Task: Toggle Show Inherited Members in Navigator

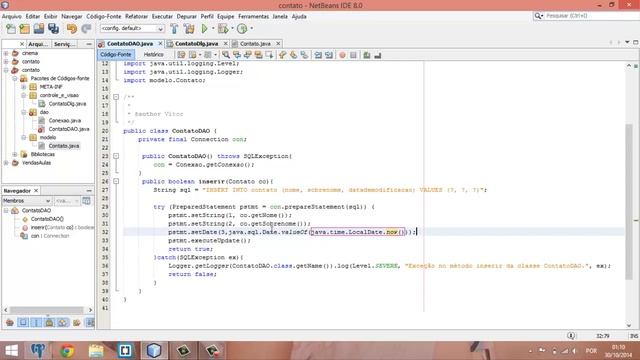Action: click(10, 323)
